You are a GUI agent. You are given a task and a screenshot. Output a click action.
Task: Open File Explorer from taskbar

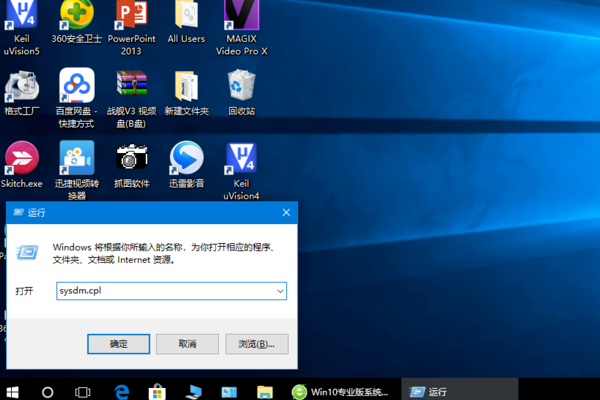coord(265,392)
